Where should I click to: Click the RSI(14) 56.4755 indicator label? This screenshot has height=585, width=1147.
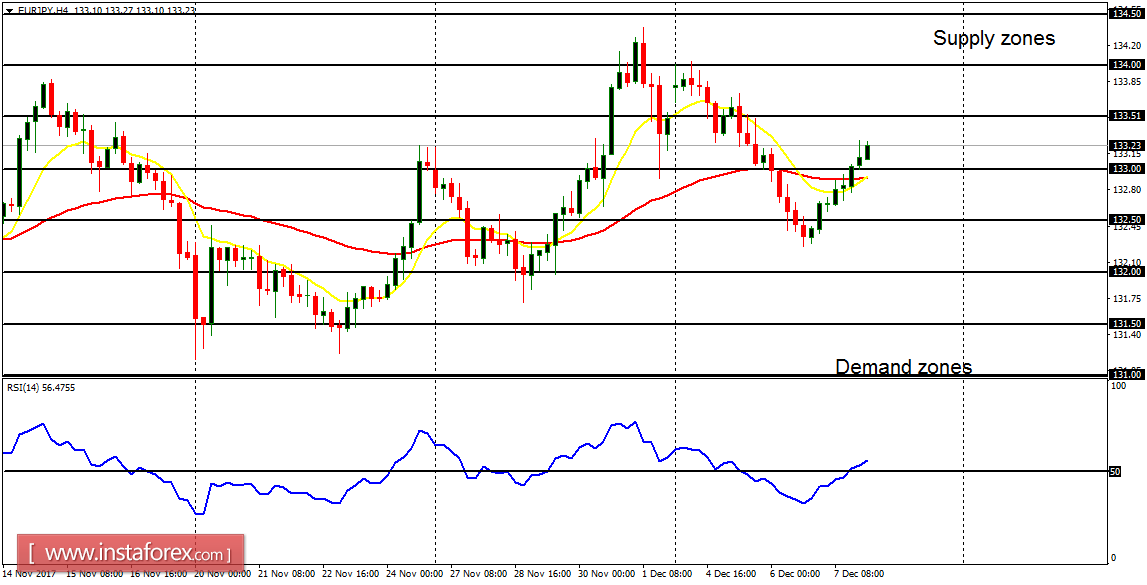click(41, 388)
